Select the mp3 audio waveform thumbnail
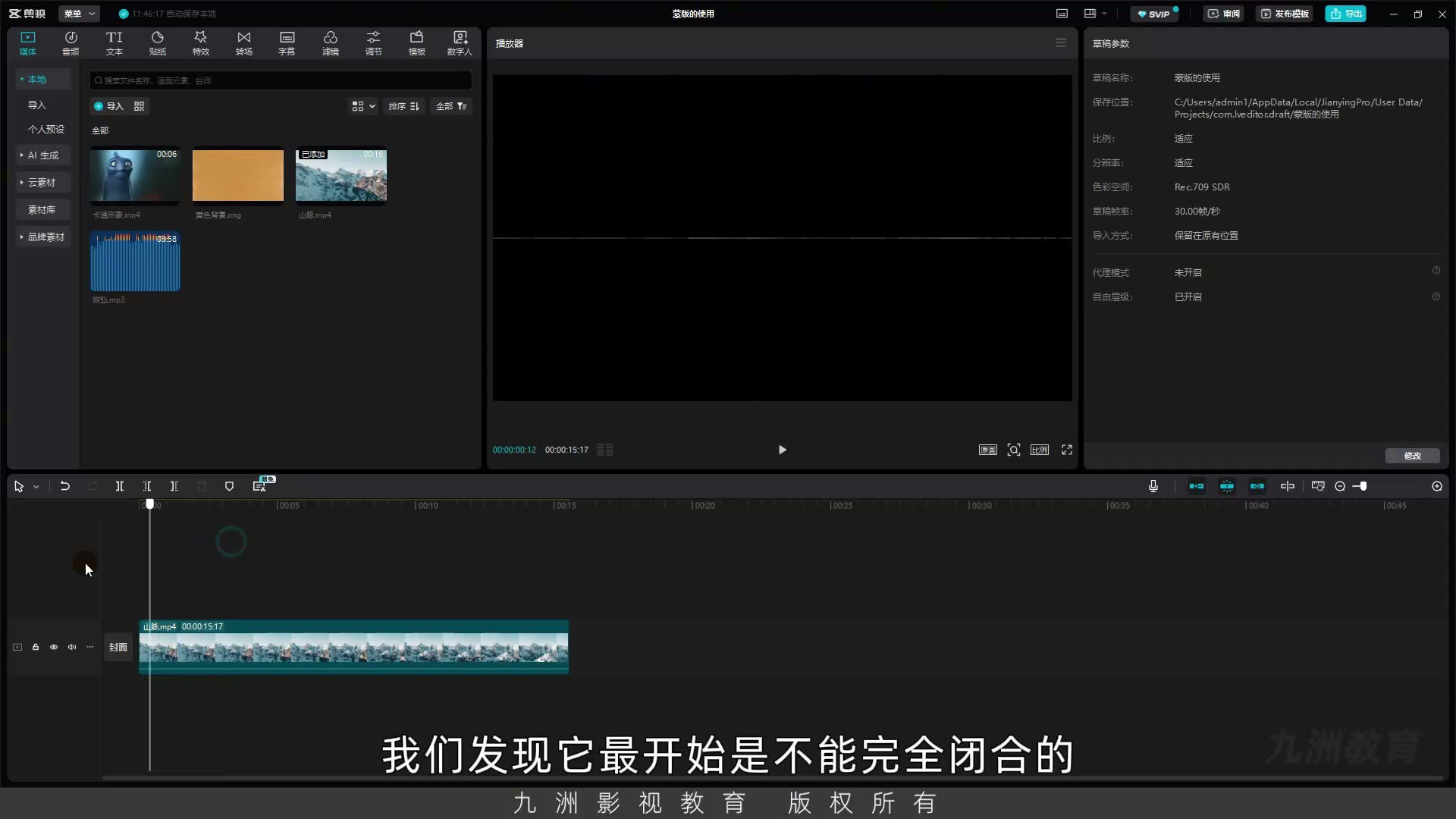1456x819 pixels. coord(135,262)
